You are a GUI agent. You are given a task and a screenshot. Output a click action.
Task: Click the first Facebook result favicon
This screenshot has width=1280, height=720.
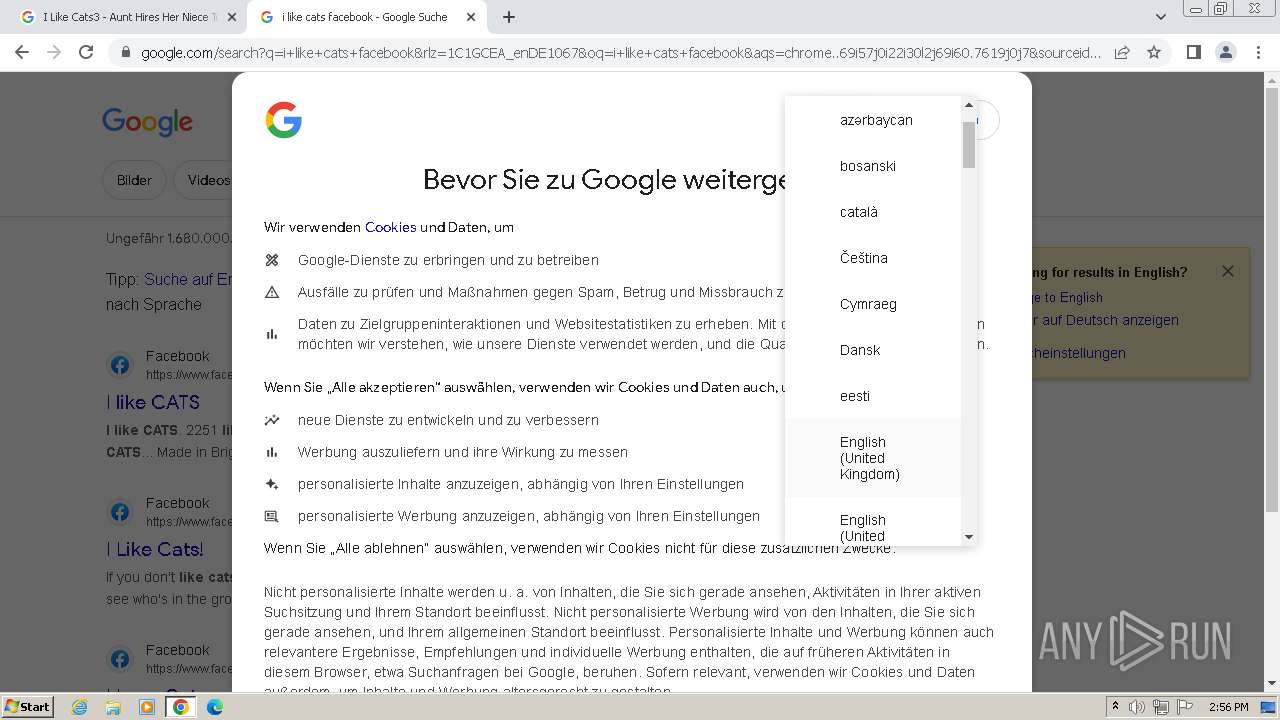(120, 365)
